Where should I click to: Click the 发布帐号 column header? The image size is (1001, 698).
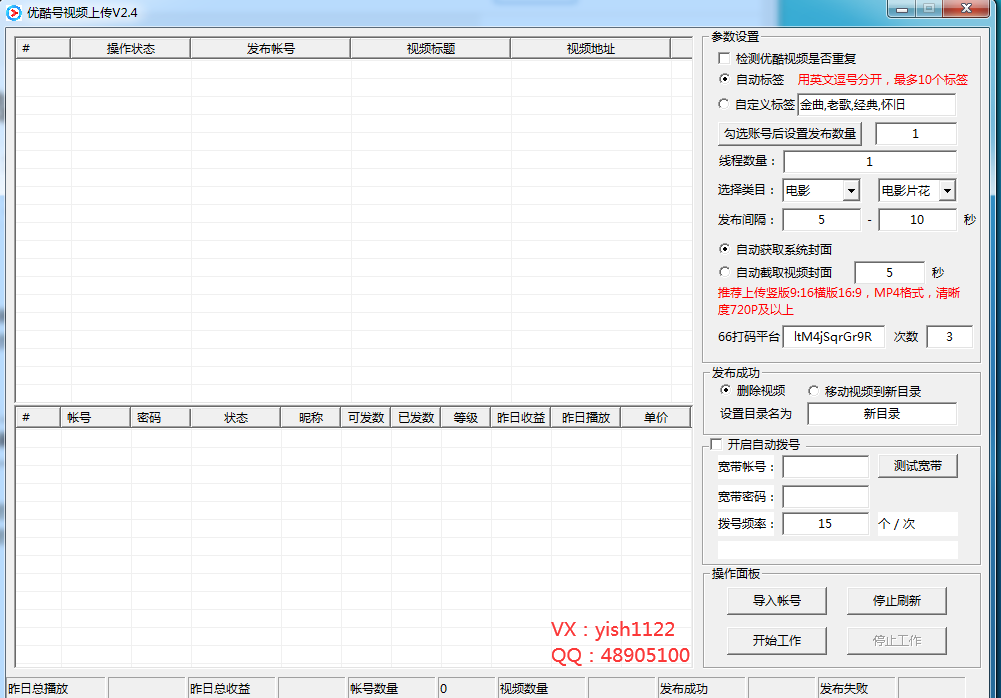[x=271, y=49]
